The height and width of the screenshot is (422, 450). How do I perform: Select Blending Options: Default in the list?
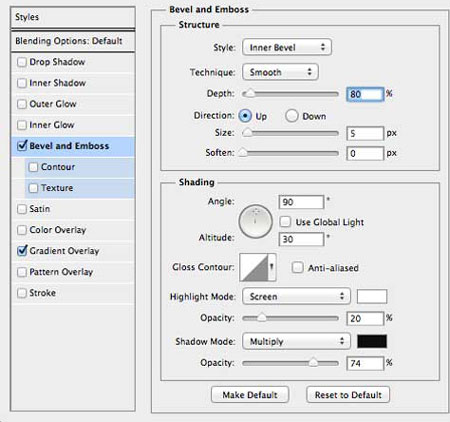point(73,41)
